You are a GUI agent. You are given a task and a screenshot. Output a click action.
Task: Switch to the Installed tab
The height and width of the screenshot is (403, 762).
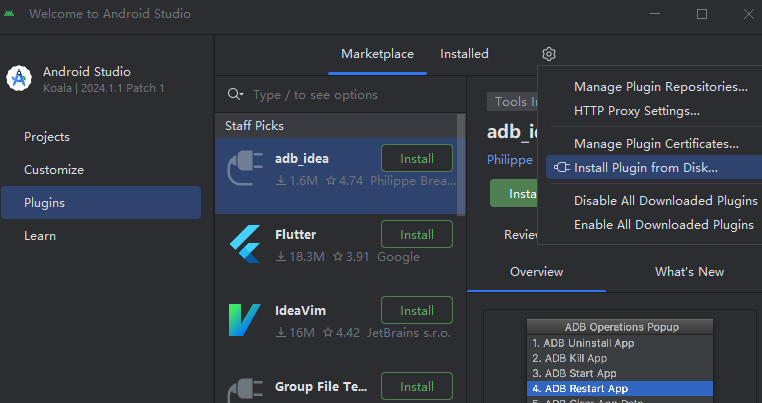tap(464, 54)
